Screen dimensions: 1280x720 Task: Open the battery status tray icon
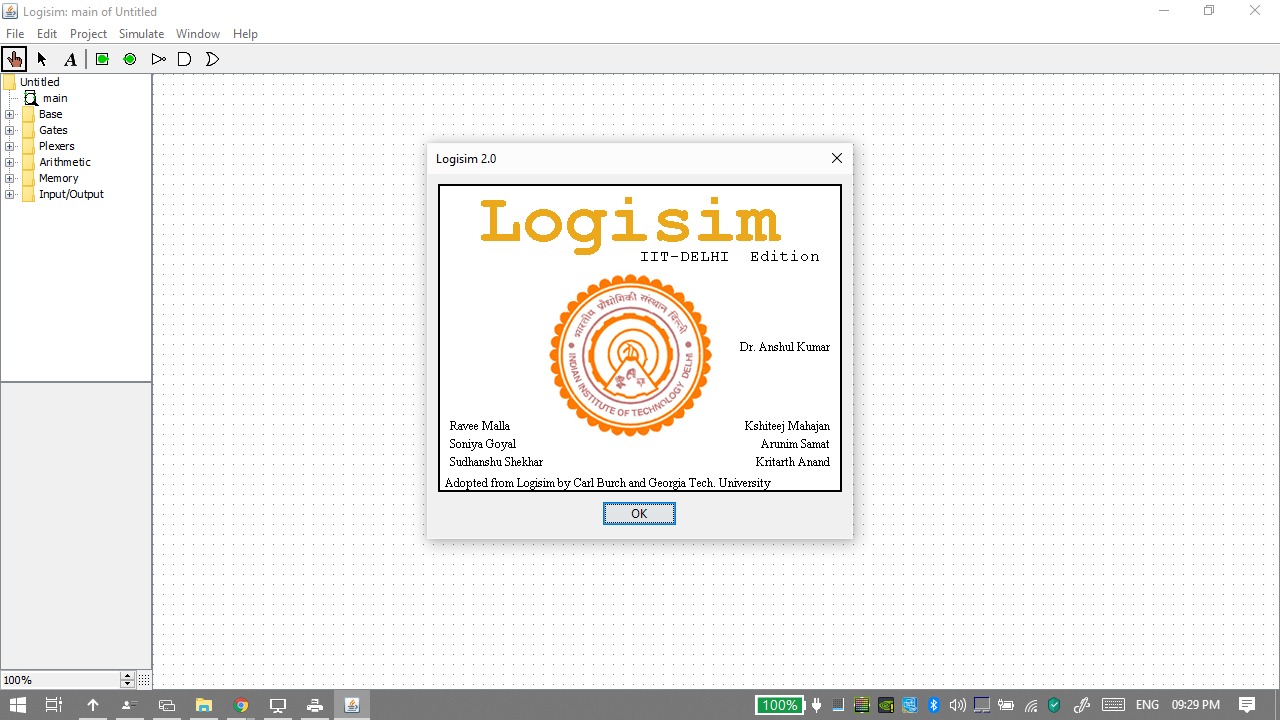(1006, 705)
